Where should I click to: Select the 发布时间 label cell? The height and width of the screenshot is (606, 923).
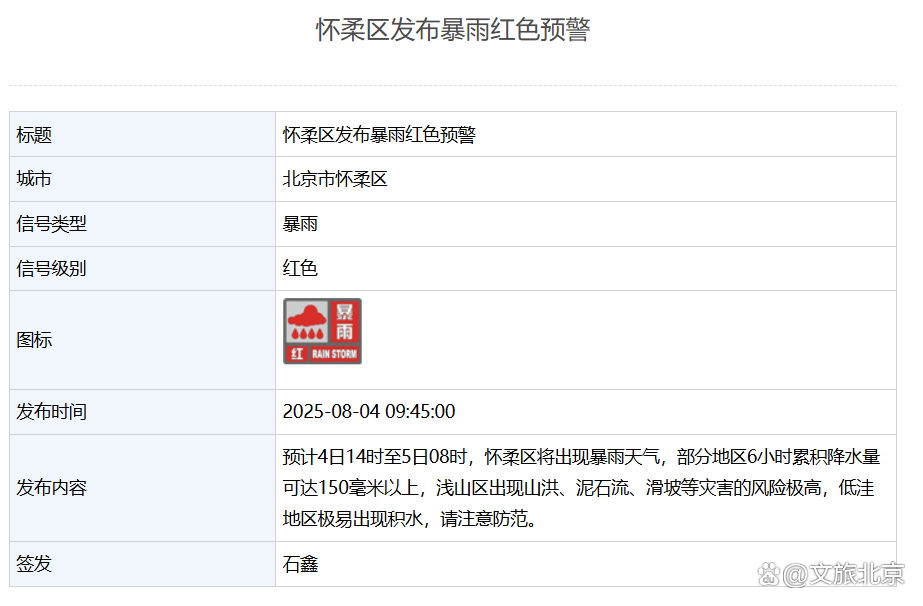pyautogui.click(x=52, y=412)
